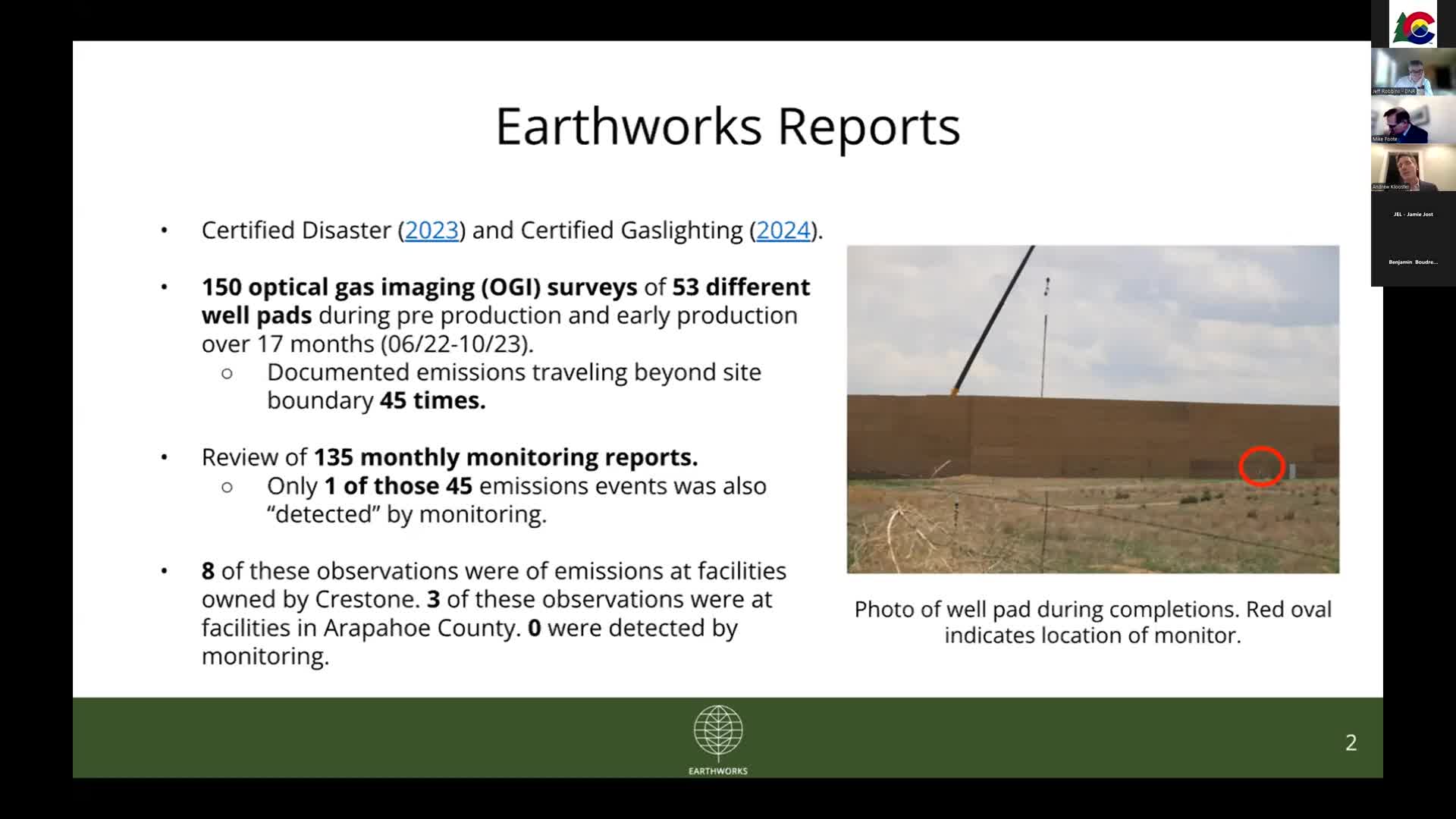The height and width of the screenshot is (819, 1456).
Task: Select Benjamin Boudre... participant tile
Action: (x=1413, y=262)
